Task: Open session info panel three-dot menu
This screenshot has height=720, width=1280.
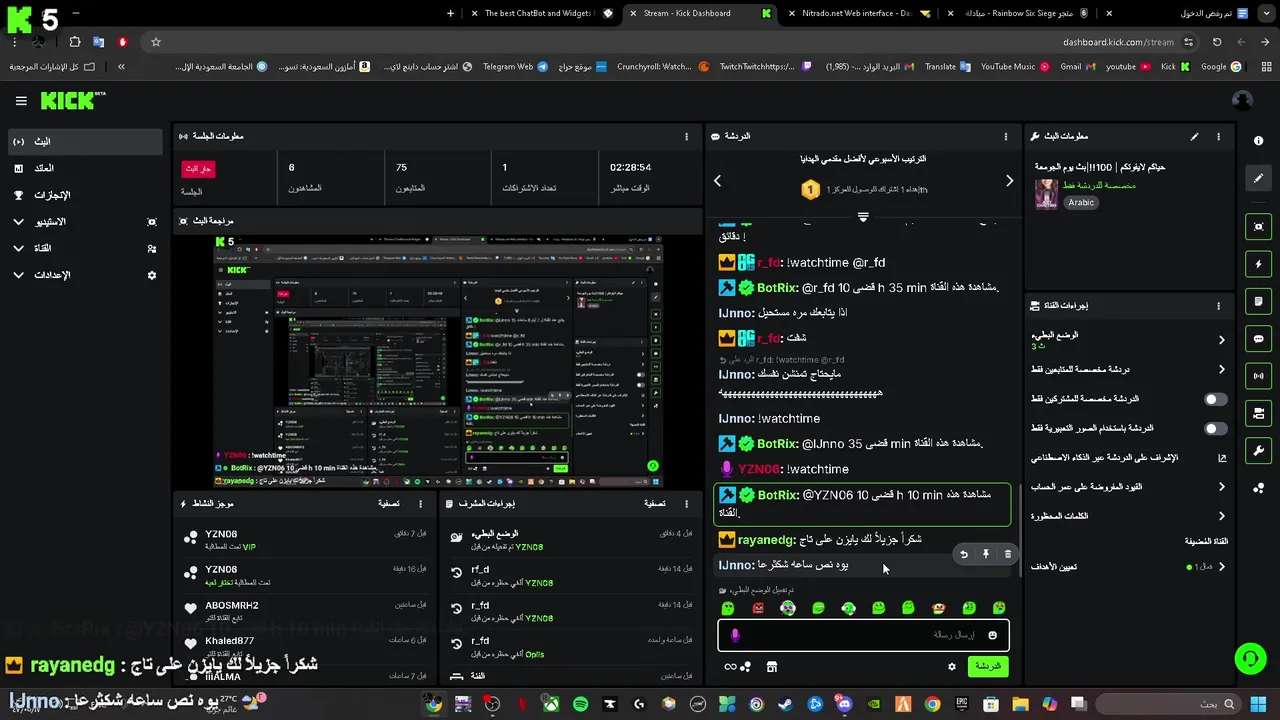Action: coord(686,136)
